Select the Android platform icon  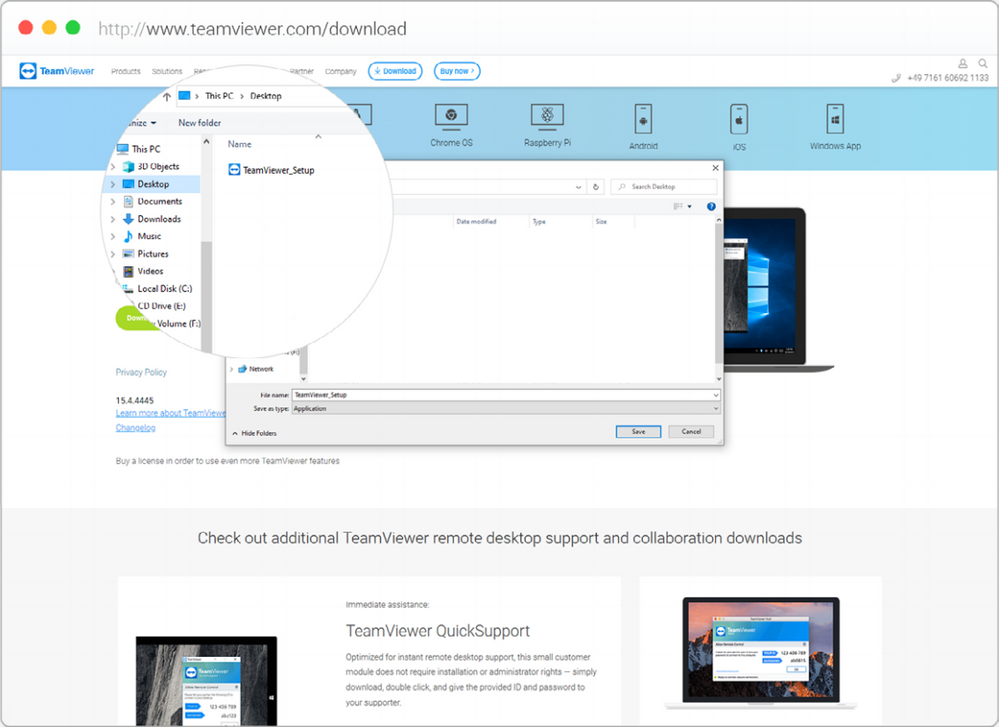pyautogui.click(x=643, y=119)
